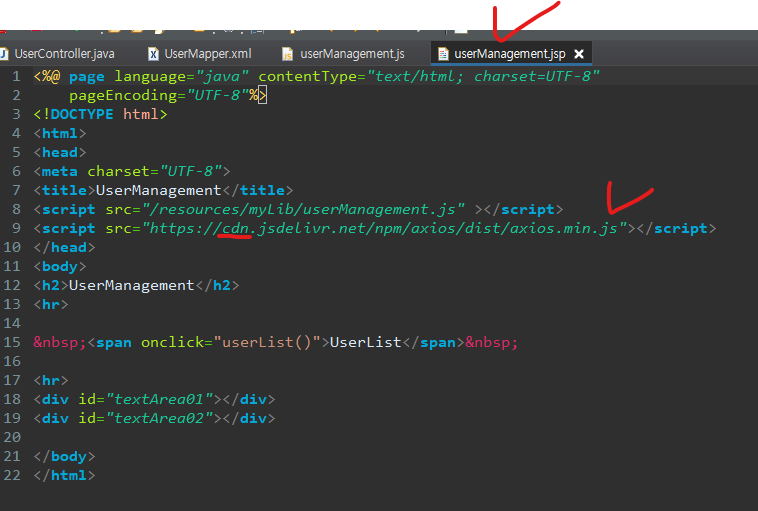758x511 pixels.
Task: Click the "userList()" handler string
Action: (x=267, y=342)
